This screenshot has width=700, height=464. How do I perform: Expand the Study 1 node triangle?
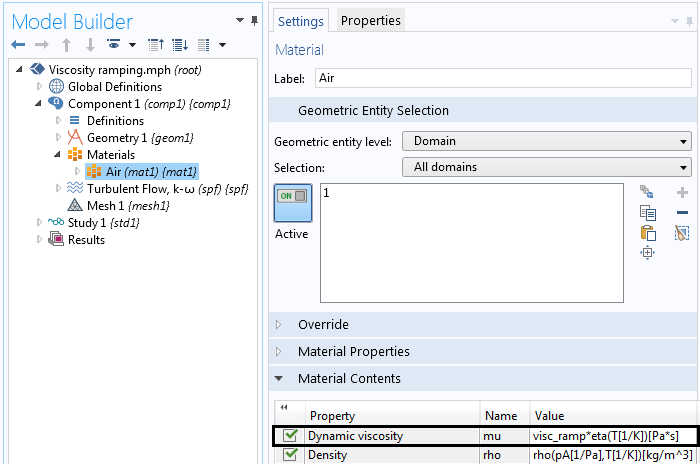(39, 222)
